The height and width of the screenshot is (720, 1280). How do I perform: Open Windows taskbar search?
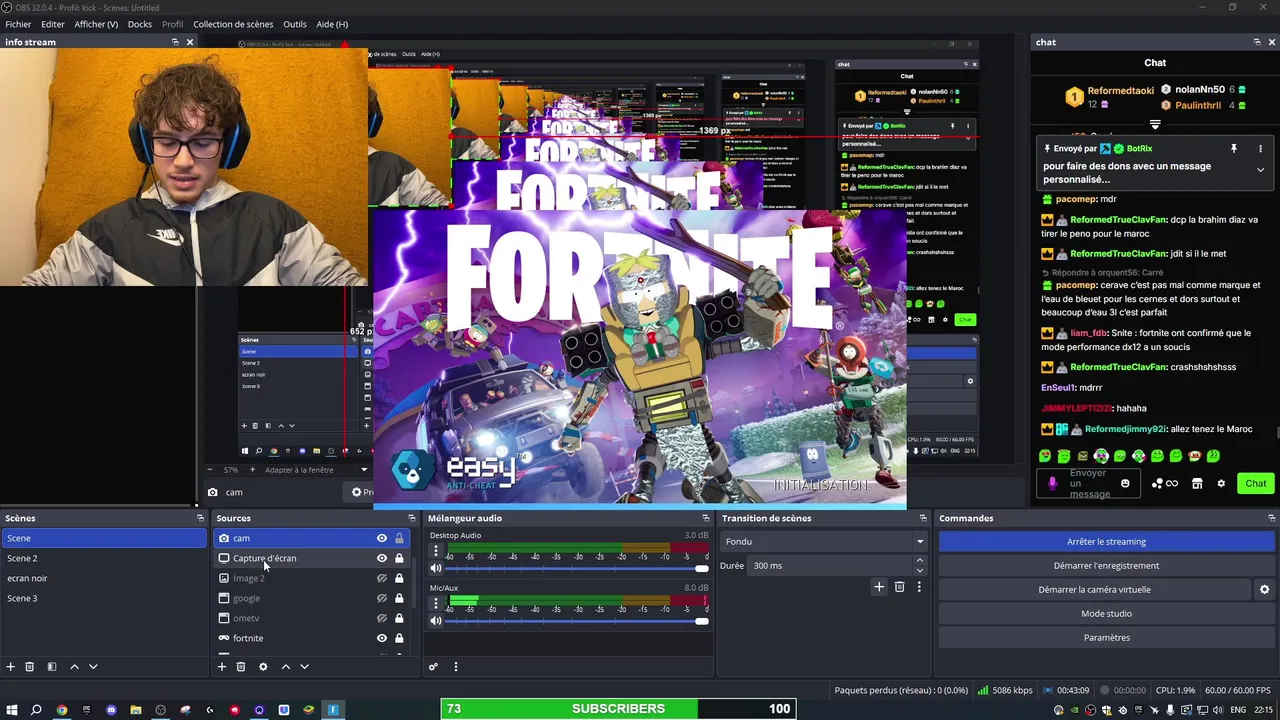click(x=36, y=710)
